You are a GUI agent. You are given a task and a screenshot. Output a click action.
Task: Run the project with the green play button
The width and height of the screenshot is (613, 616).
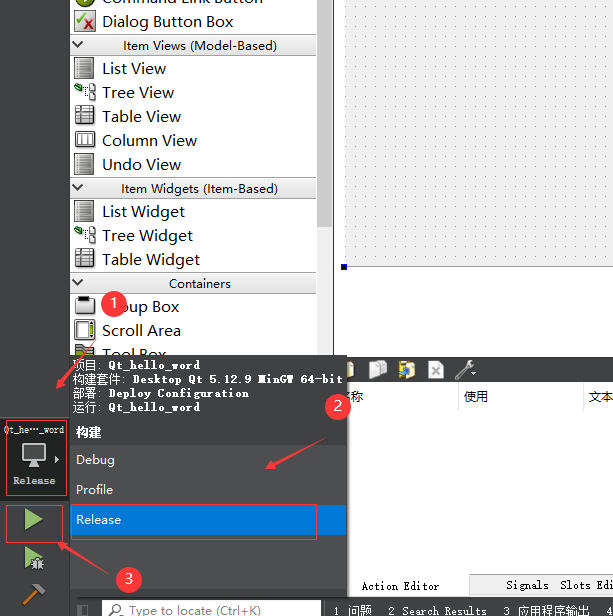click(34, 519)
